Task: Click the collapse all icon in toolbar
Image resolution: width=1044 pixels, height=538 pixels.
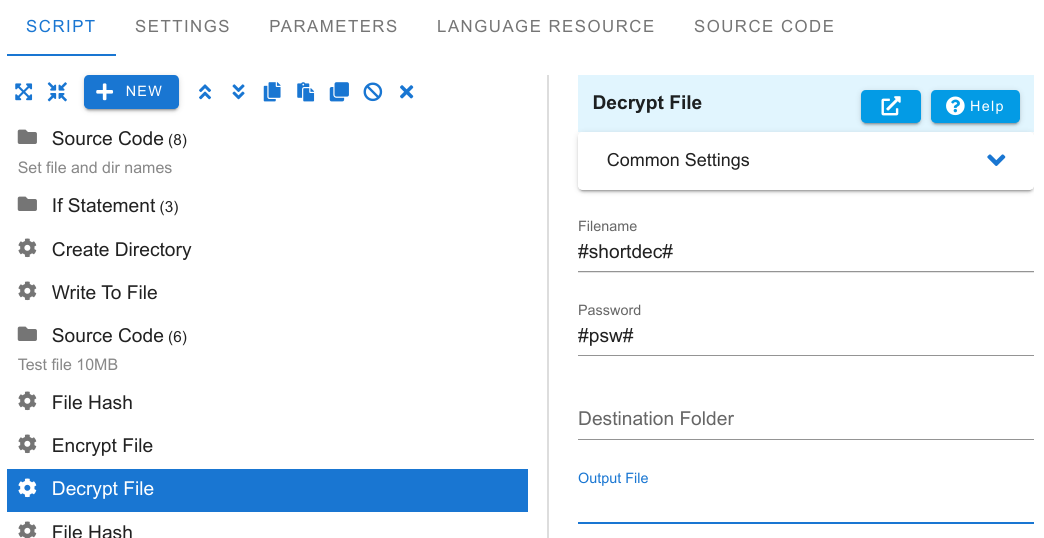Action: [x=57, y=92]
